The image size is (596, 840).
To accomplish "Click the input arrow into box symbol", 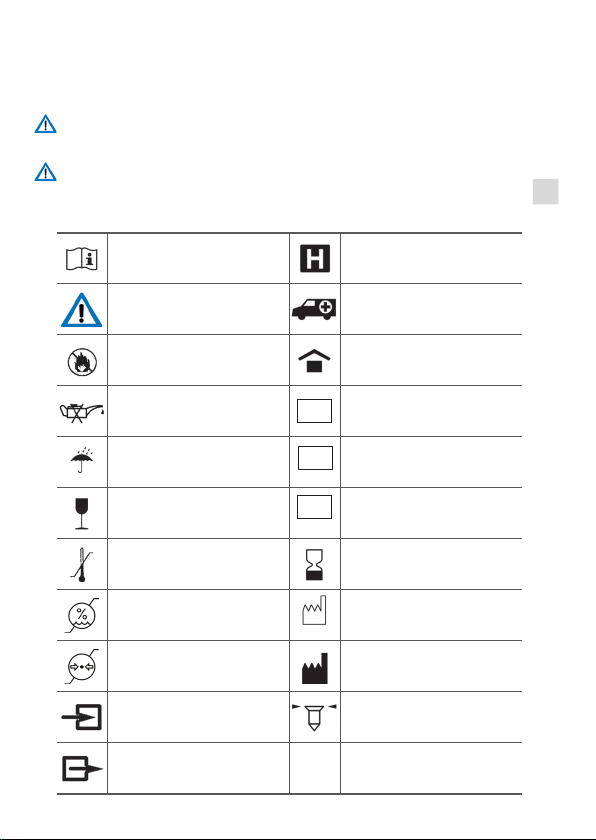I will pos(81,717).
